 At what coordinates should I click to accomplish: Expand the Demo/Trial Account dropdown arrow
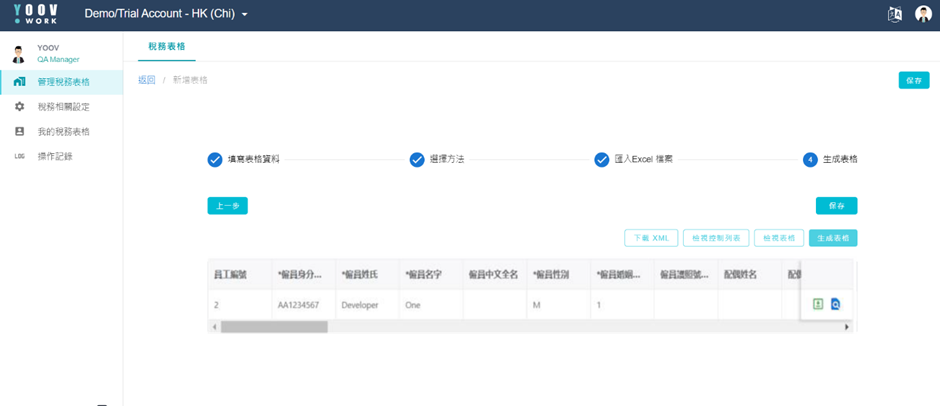pos(244,14)
